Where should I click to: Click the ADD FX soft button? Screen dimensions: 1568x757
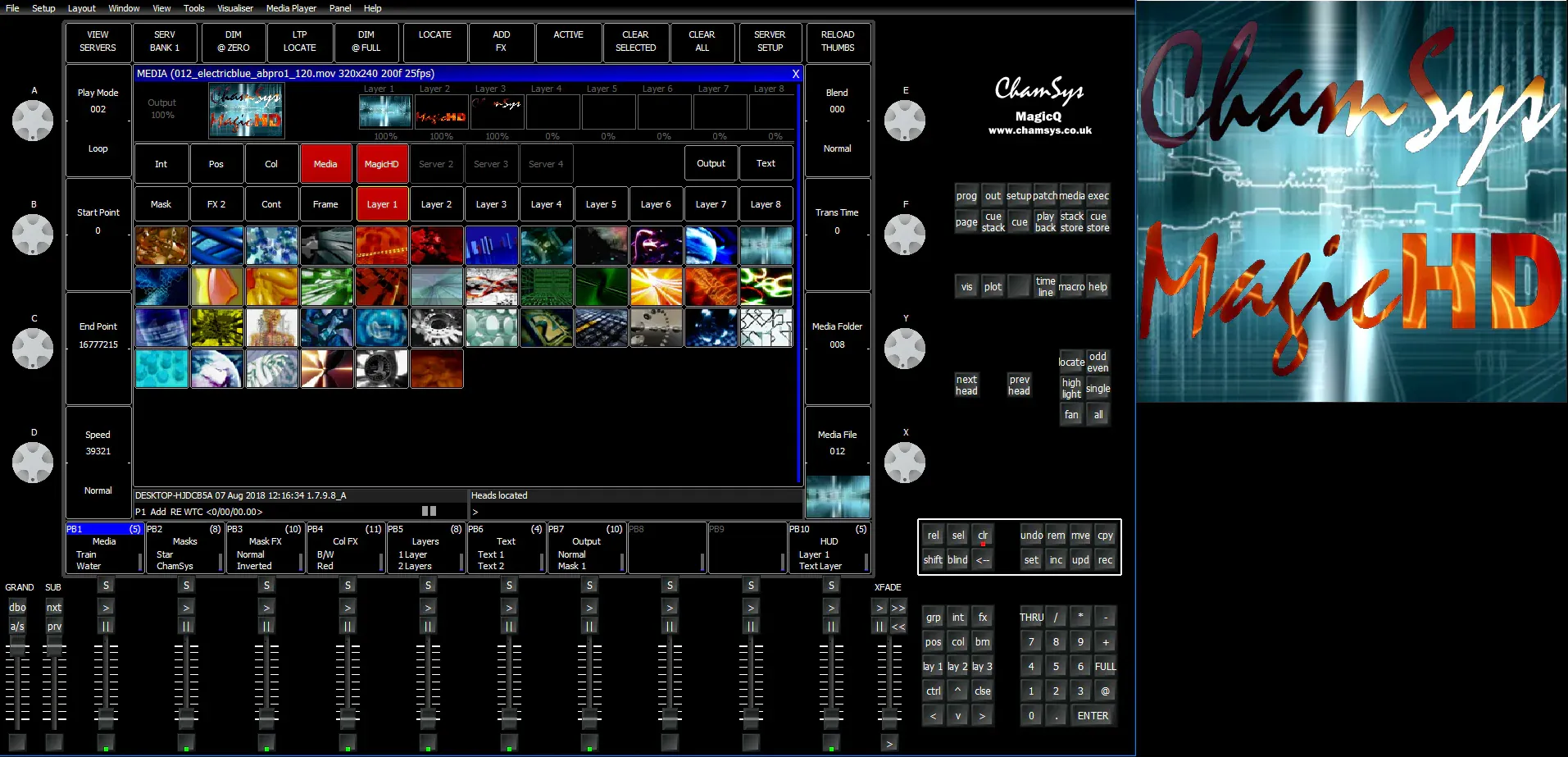(x=501, y=42)
